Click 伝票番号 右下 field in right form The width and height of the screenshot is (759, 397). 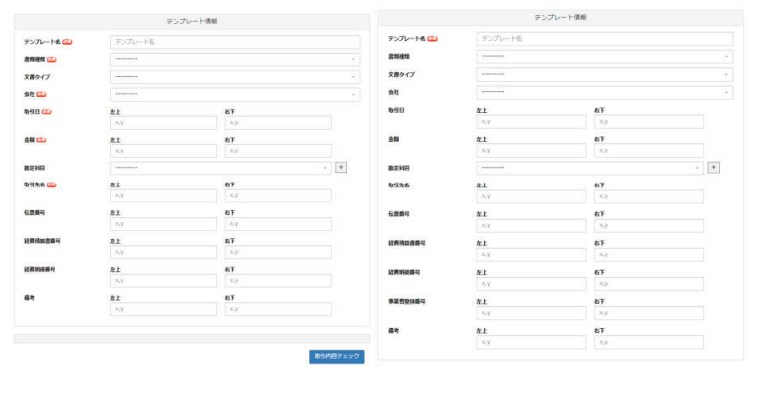click(x=649, y=226)
